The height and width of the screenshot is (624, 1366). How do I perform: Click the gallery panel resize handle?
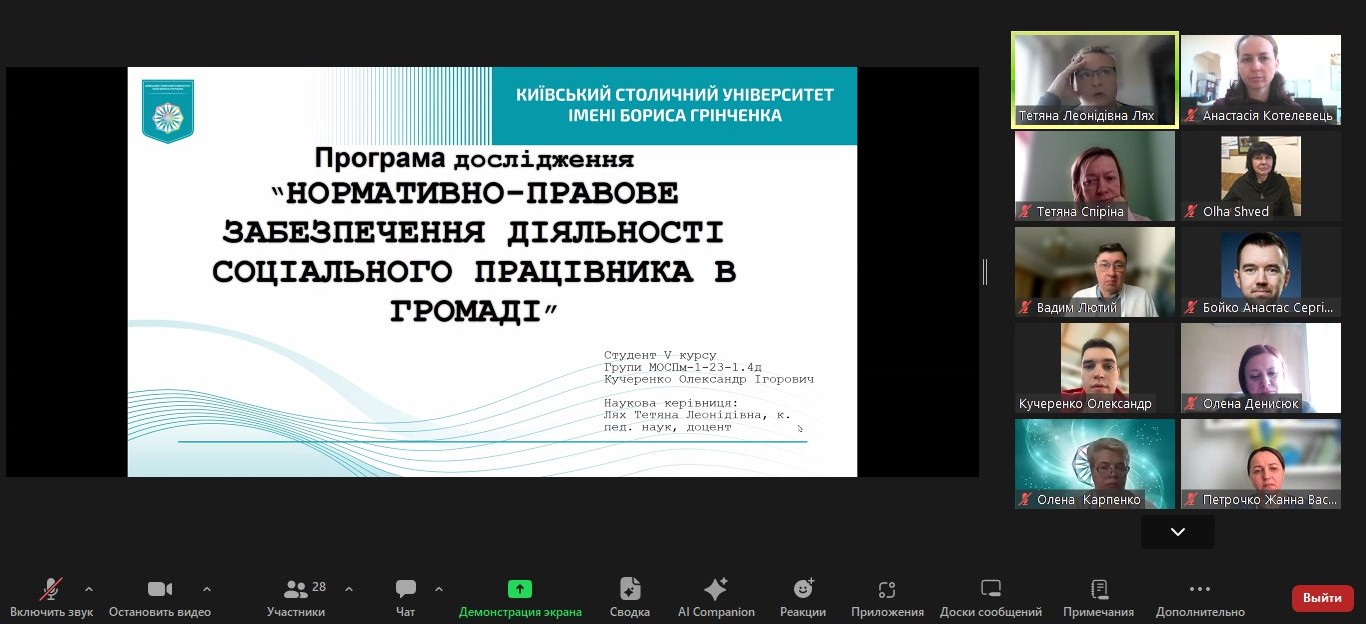click(x=985, y=272)
